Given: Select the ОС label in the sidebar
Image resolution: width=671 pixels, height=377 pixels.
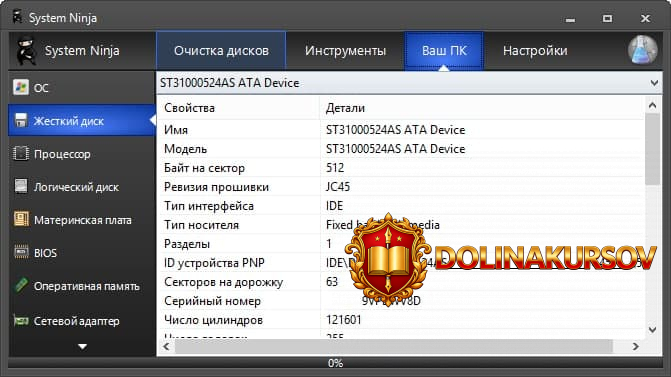Looking at the screenshot, I should tap(41, 88).
